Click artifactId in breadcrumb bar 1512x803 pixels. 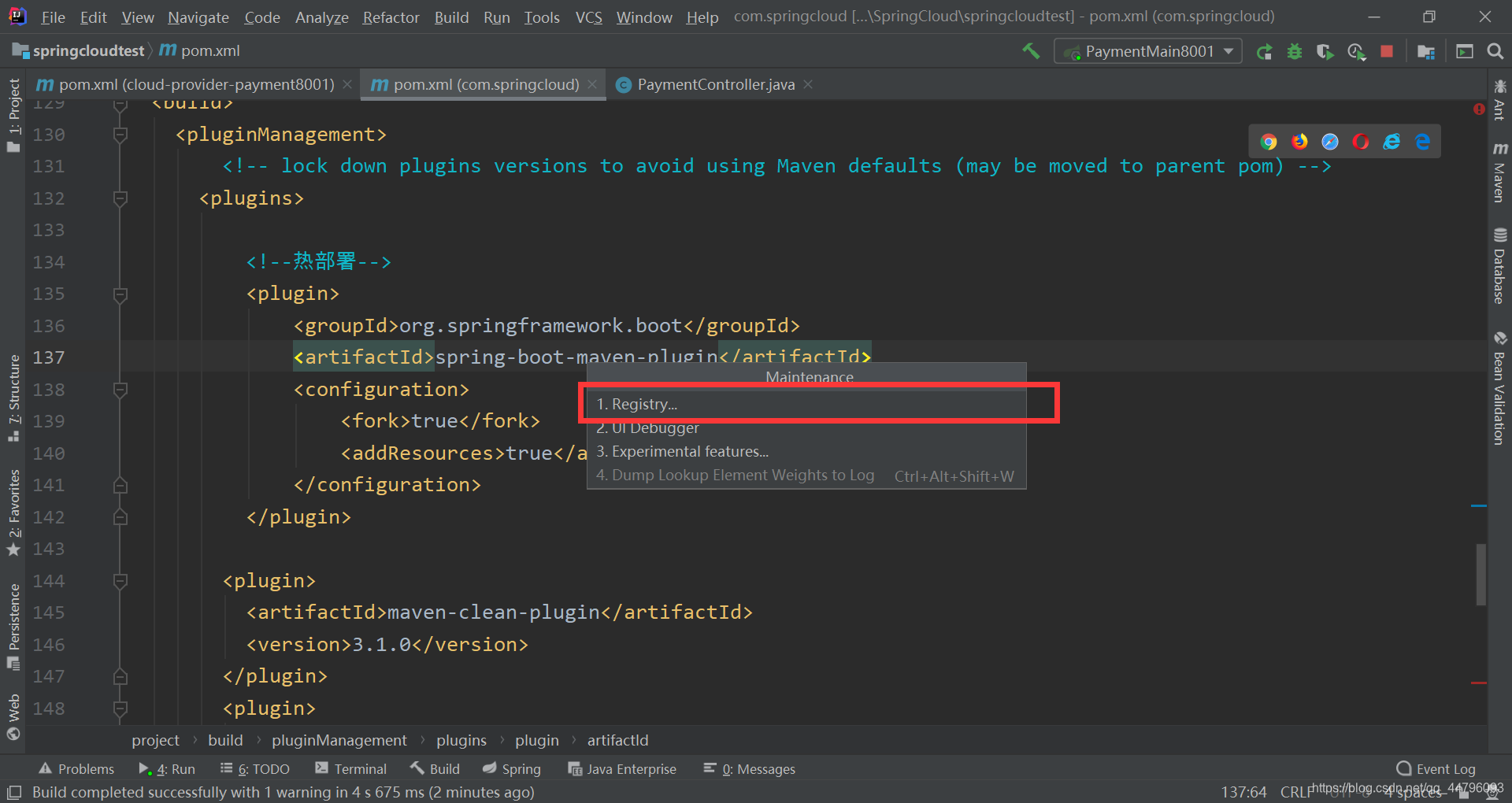pos(617,741)
